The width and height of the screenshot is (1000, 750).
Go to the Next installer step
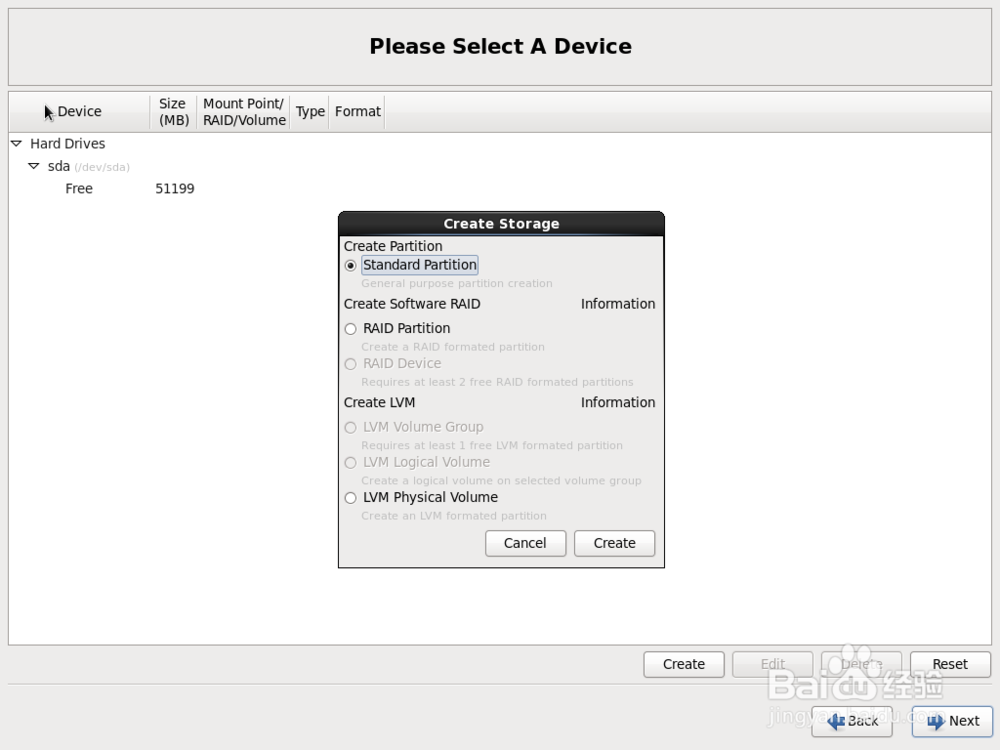tap(952, 721)
